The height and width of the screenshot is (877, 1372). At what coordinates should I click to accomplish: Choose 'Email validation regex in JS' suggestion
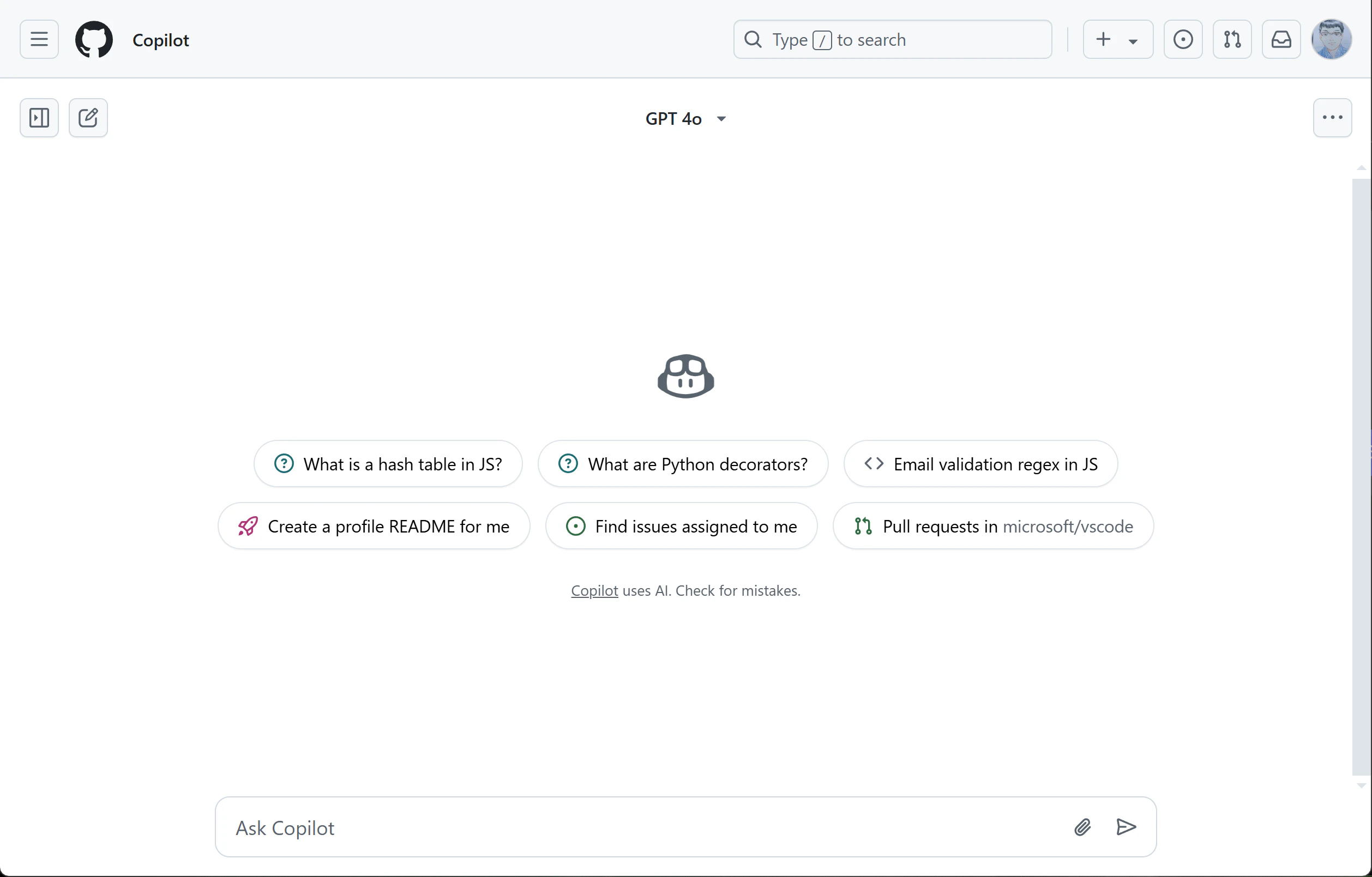980,463
